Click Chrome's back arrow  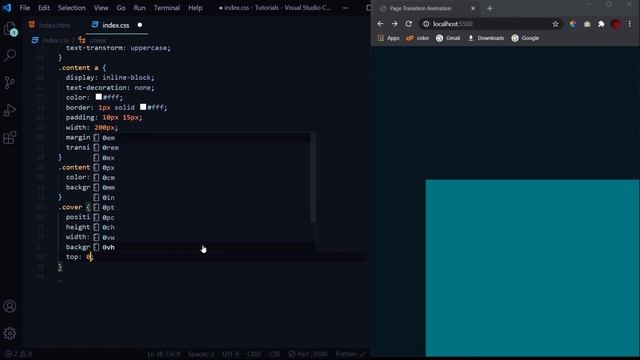(x=380, y=24)
